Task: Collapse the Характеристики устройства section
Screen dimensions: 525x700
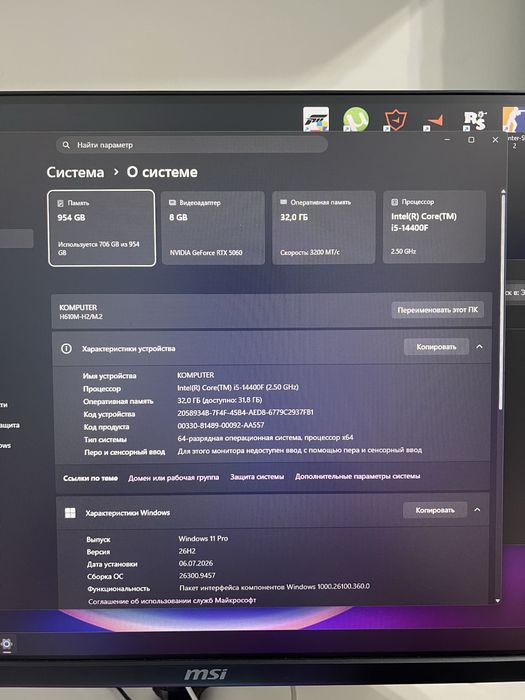Action: tap(479, 347)
